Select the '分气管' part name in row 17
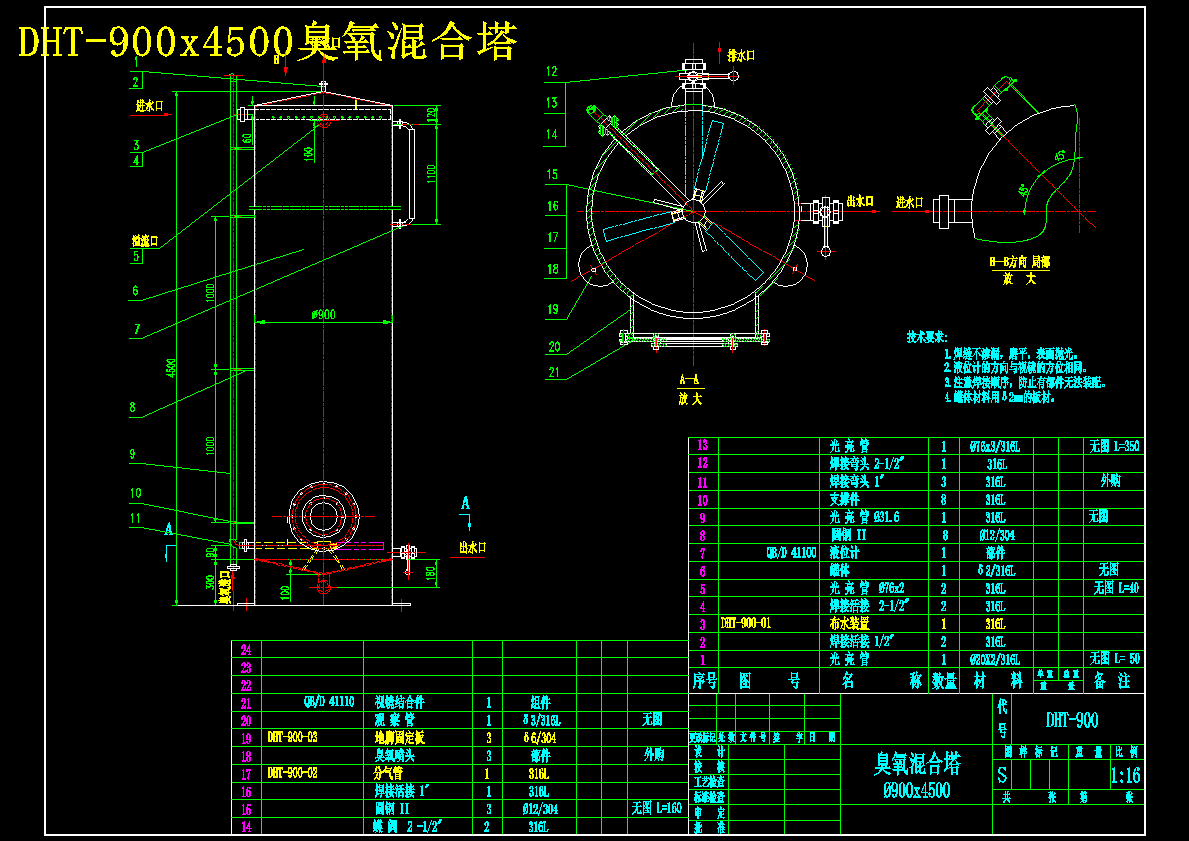The width and height of the screenshot is (1189, 841). point(389,774)
